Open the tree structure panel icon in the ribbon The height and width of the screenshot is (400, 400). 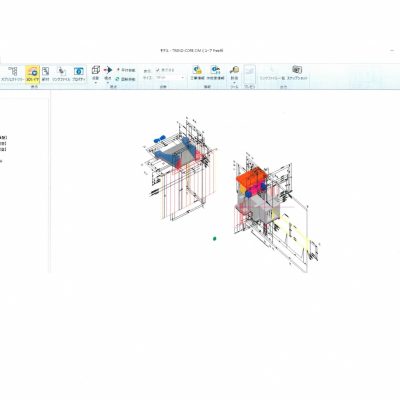click(x=12, y=74)
